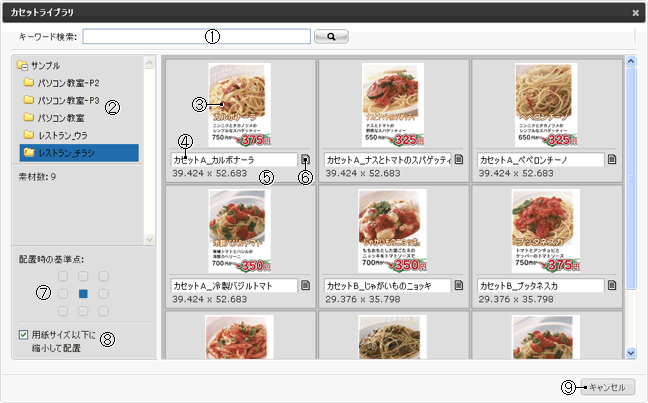Click folder icon beside パソコン教室-P2
This screenshot has height=403, width=648.
click(29, 82)
